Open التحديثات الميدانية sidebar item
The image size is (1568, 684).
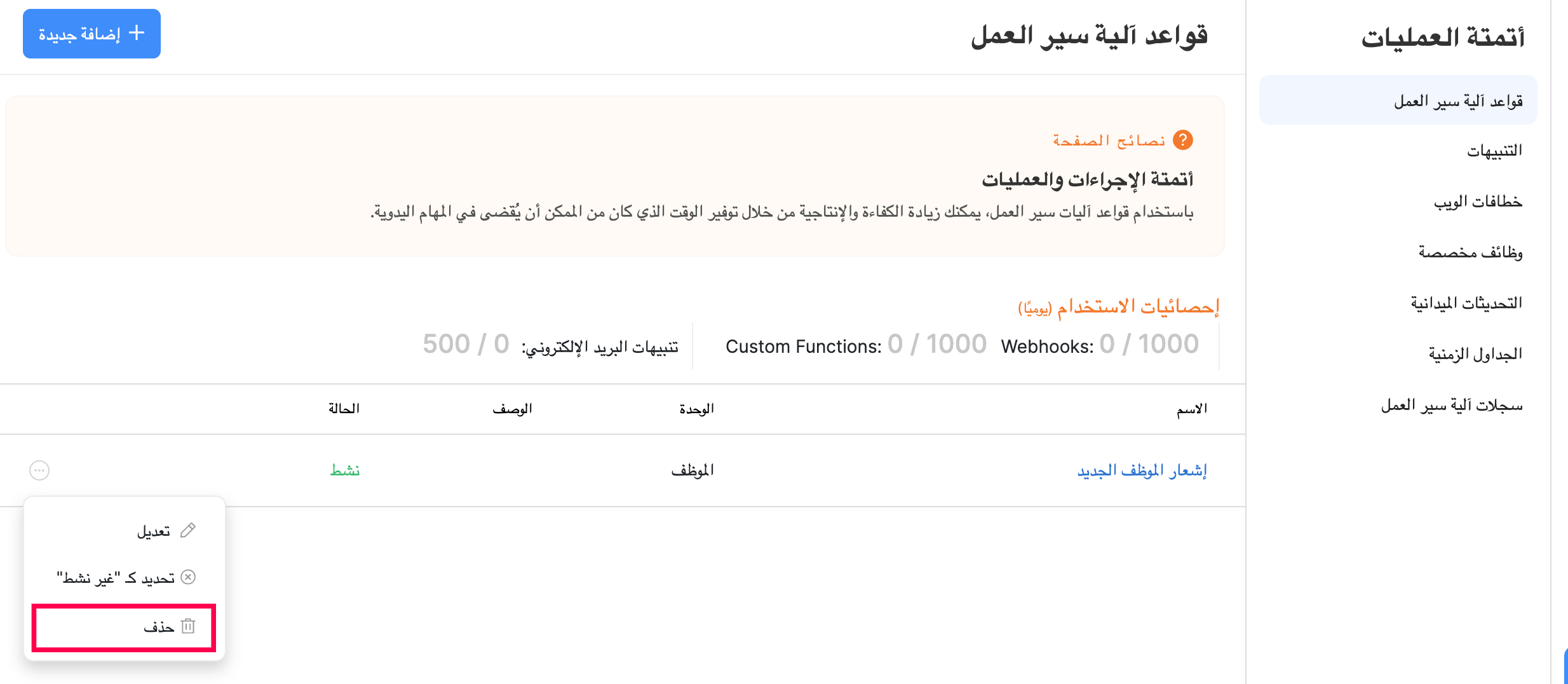coord(1466,303)
